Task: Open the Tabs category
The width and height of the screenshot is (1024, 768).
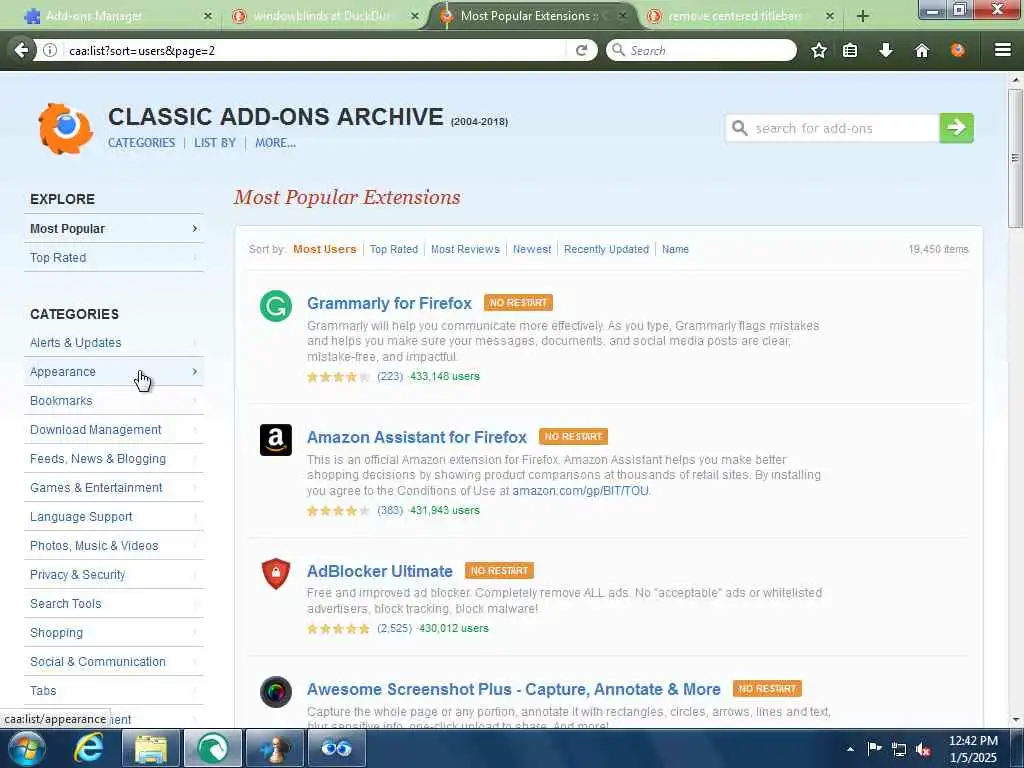Action: click(114, 691)
